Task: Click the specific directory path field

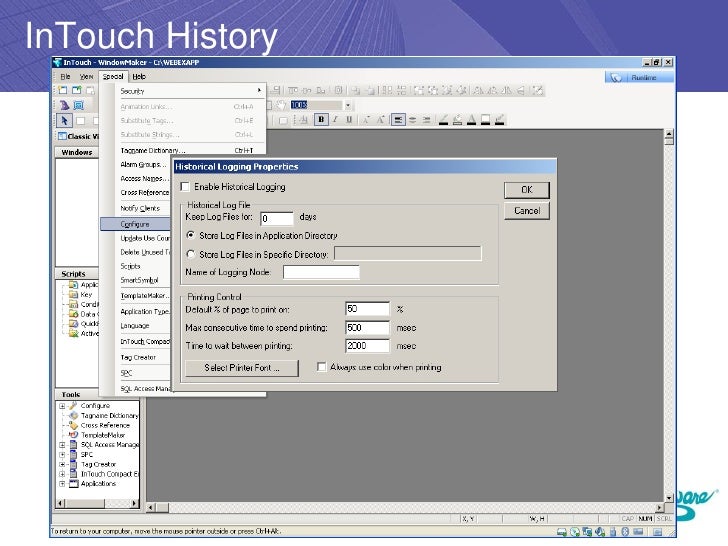Action: pyautogui.click(x=408, y=254)
